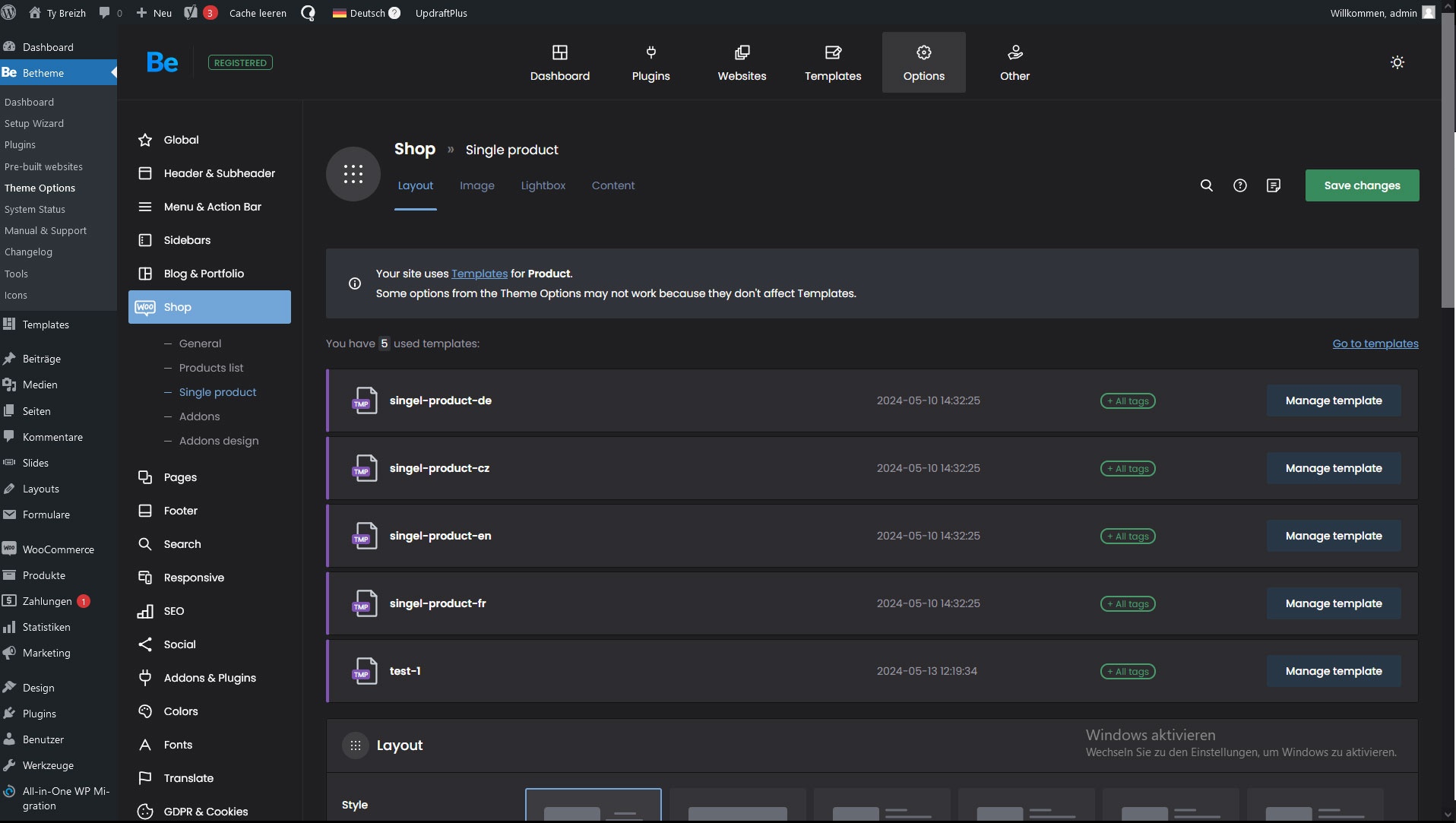Open the Fonts options section
This screenshot has width=1456, height=823.
coord(210,745)
